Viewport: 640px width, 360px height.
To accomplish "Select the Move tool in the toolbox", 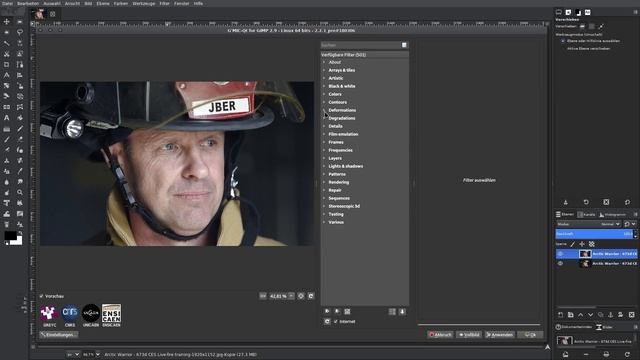I will pos(7,22).
